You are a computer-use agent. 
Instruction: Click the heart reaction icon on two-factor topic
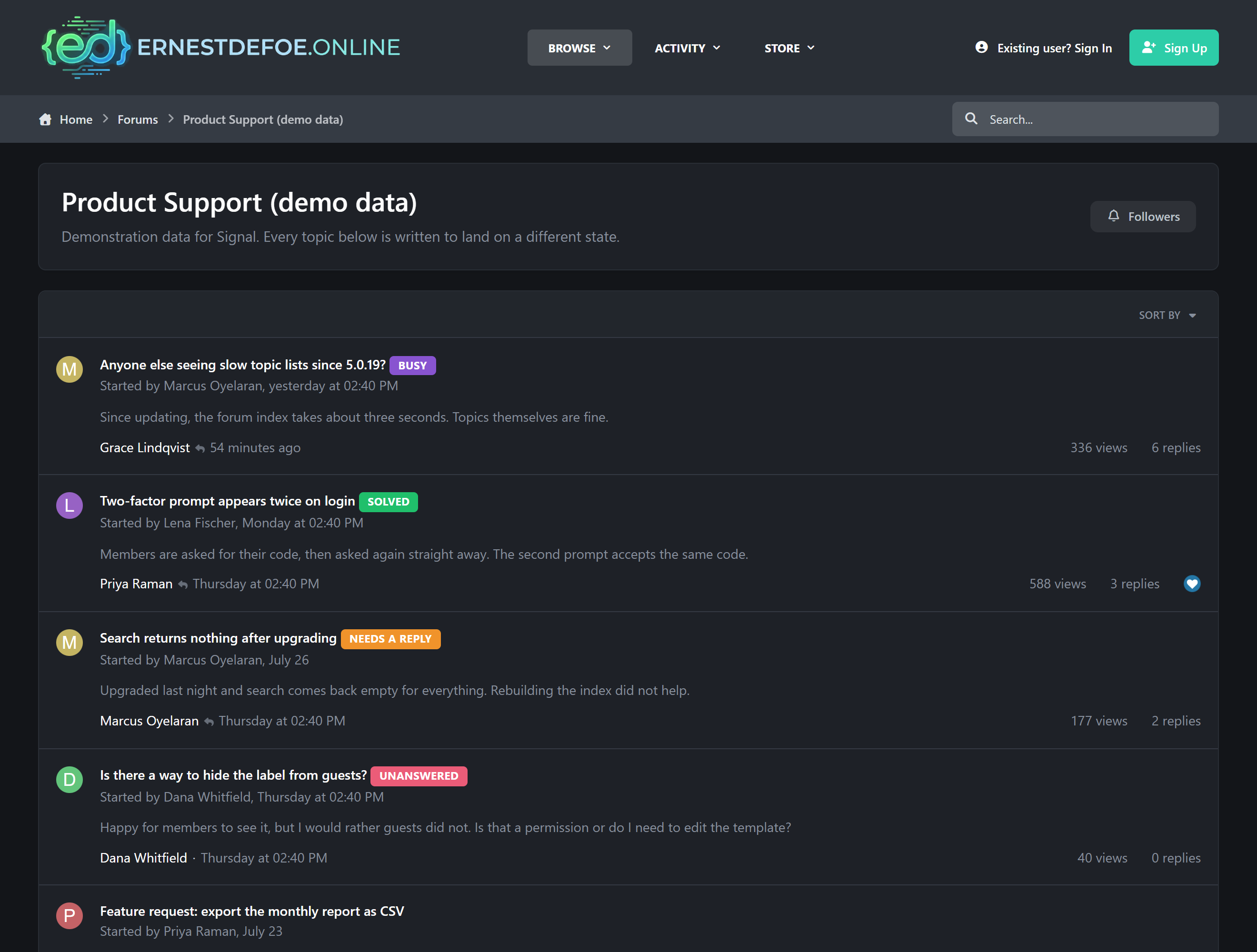point(1192,584)
